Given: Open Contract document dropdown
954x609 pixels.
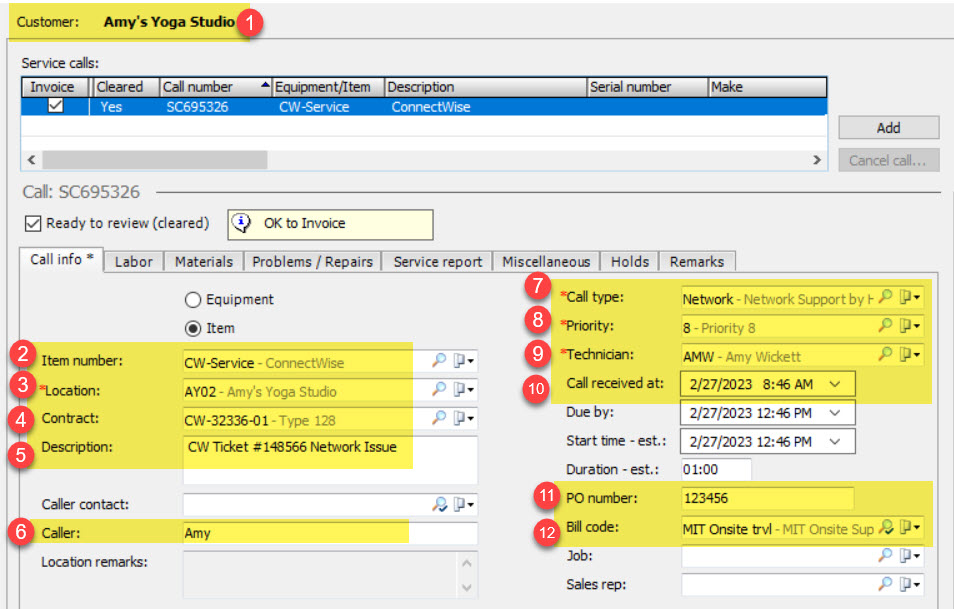Looking at the screenshot, I should (x=464, y=418).
